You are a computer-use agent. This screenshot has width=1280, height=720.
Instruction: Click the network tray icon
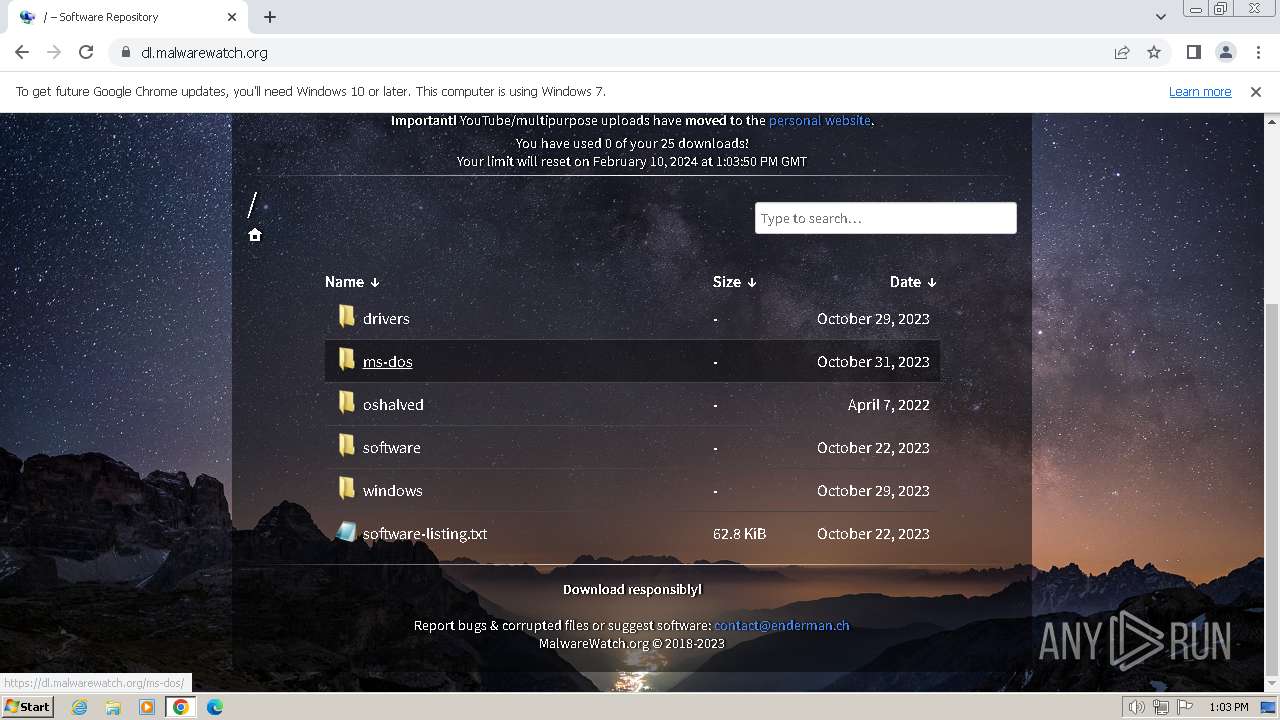1160,707
